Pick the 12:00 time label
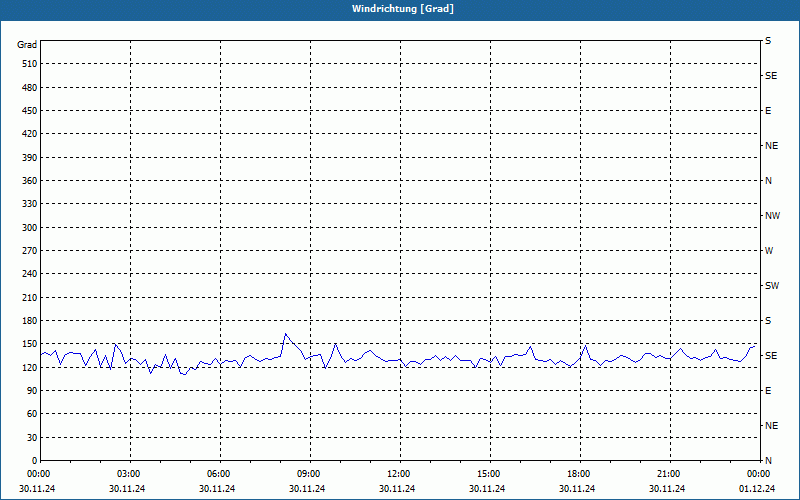 398,474
